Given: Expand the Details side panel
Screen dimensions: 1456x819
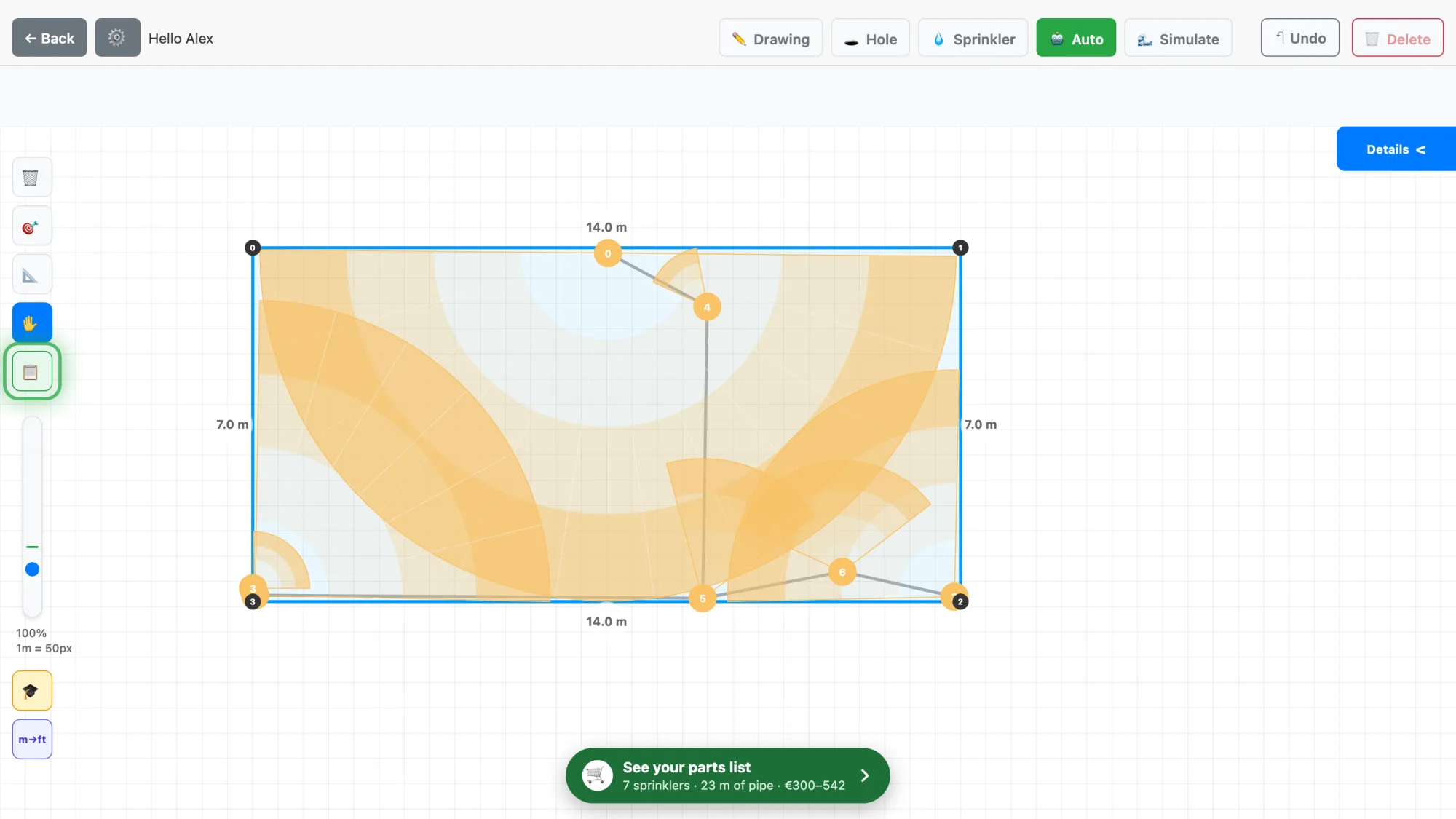Looking at the screenshot, I should tap(1396, 149).
